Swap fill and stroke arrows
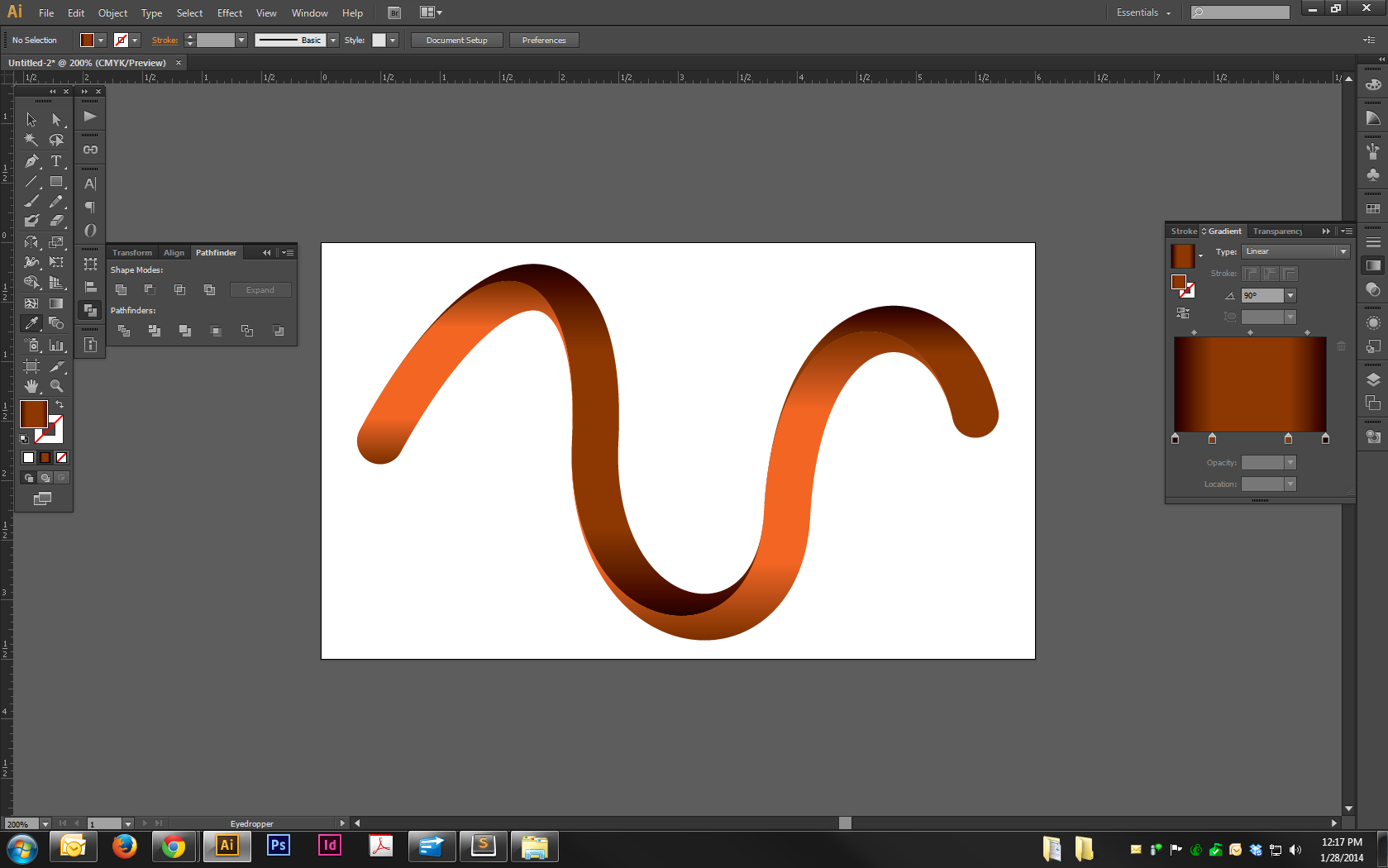The width and height of the screenshot is (1388, 868). [x=60, y=404]
